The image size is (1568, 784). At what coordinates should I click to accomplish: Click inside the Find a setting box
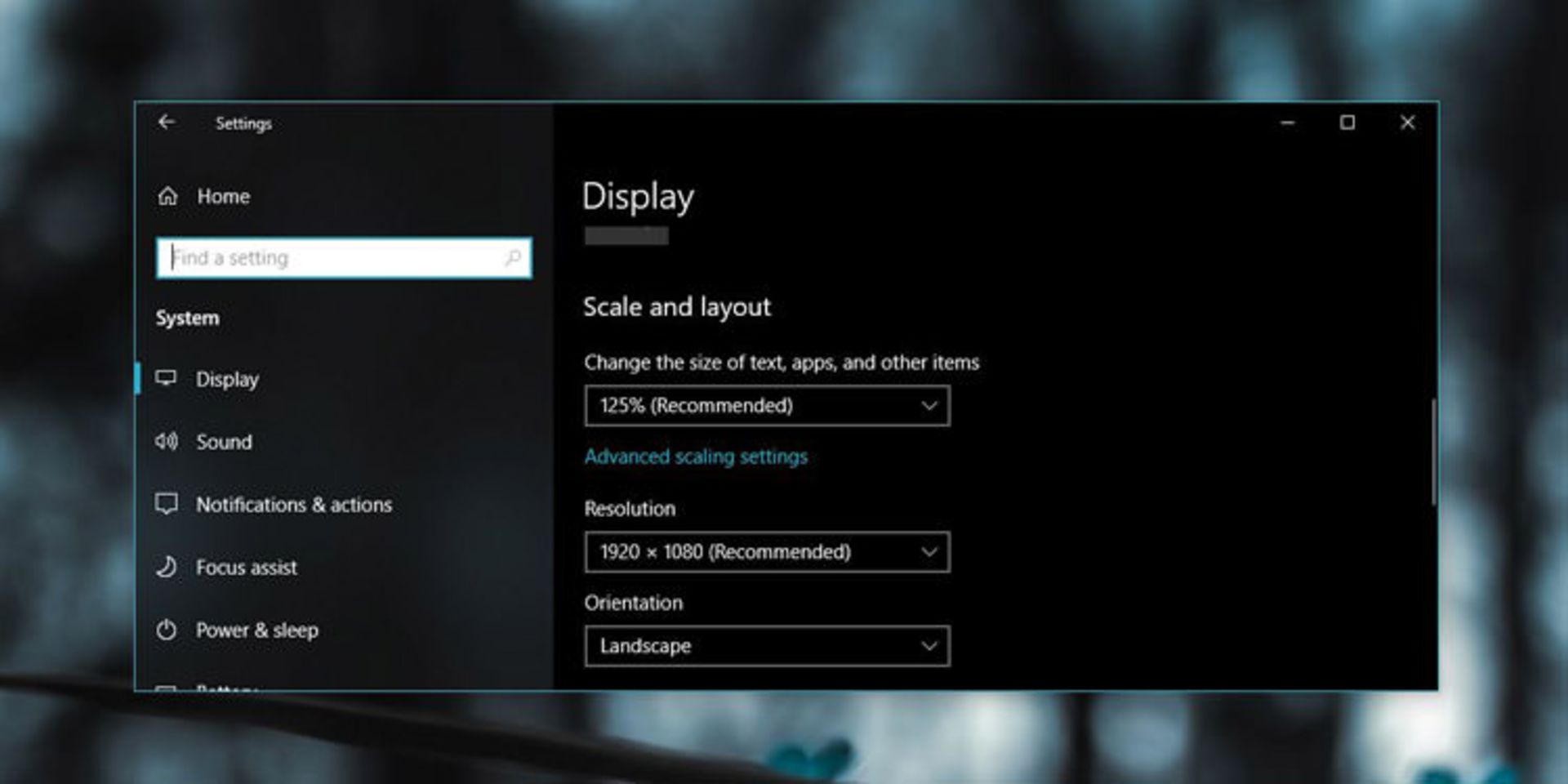(x=327, y=257)
